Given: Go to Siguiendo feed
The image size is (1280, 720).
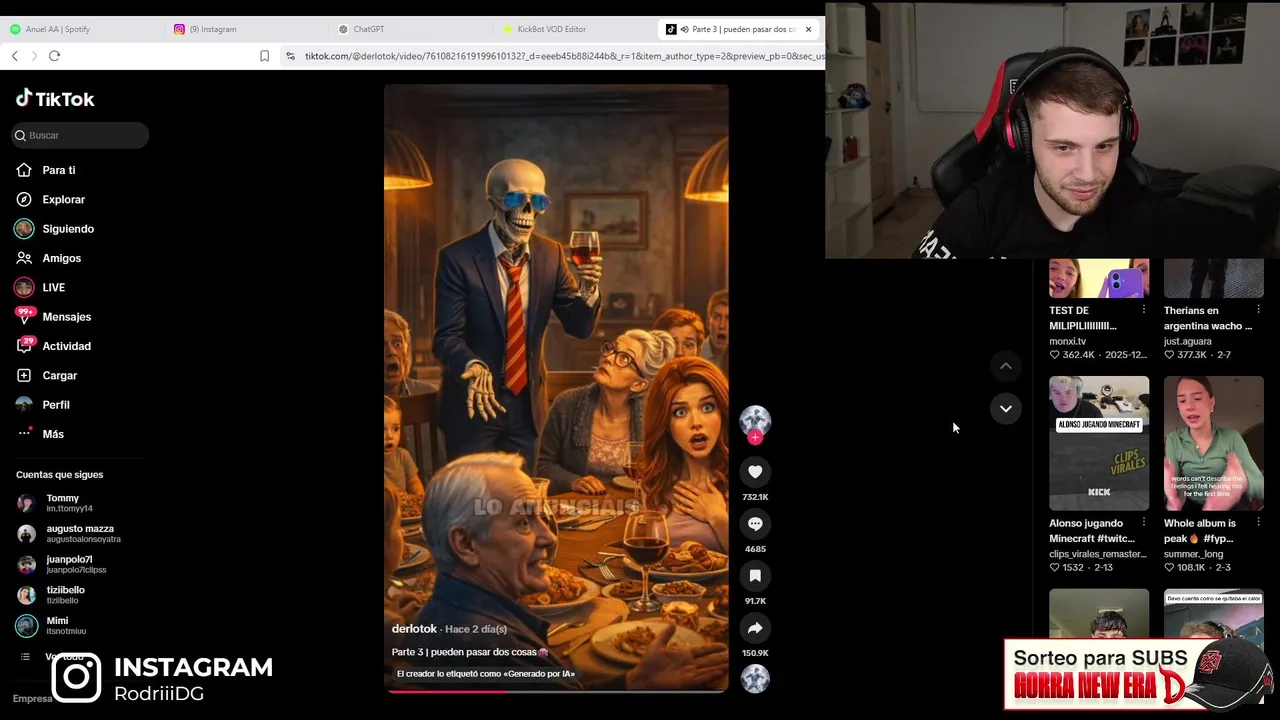Looking at the screenshot, I should 68,229.
